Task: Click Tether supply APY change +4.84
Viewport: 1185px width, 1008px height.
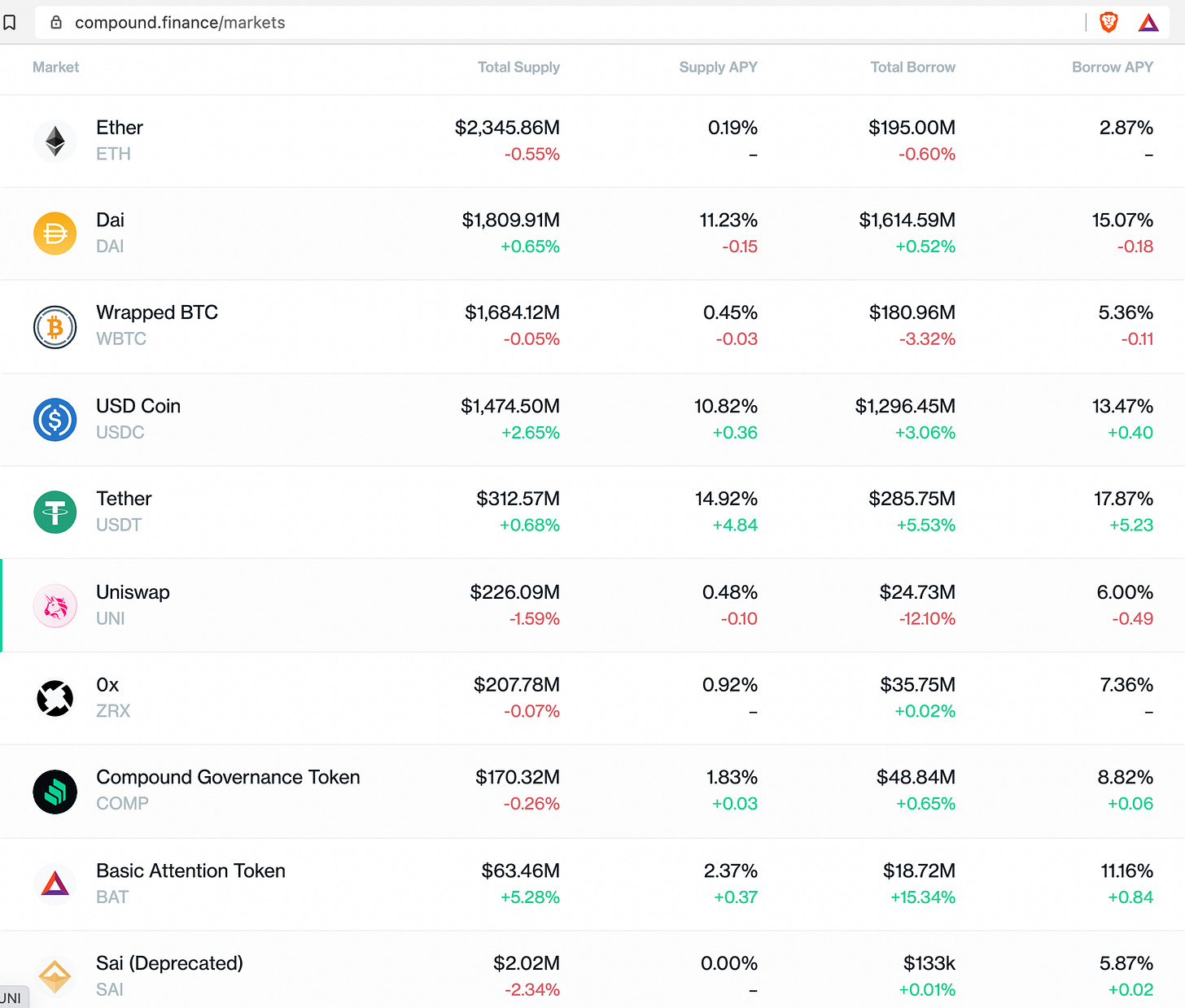Action: (735, 526)
